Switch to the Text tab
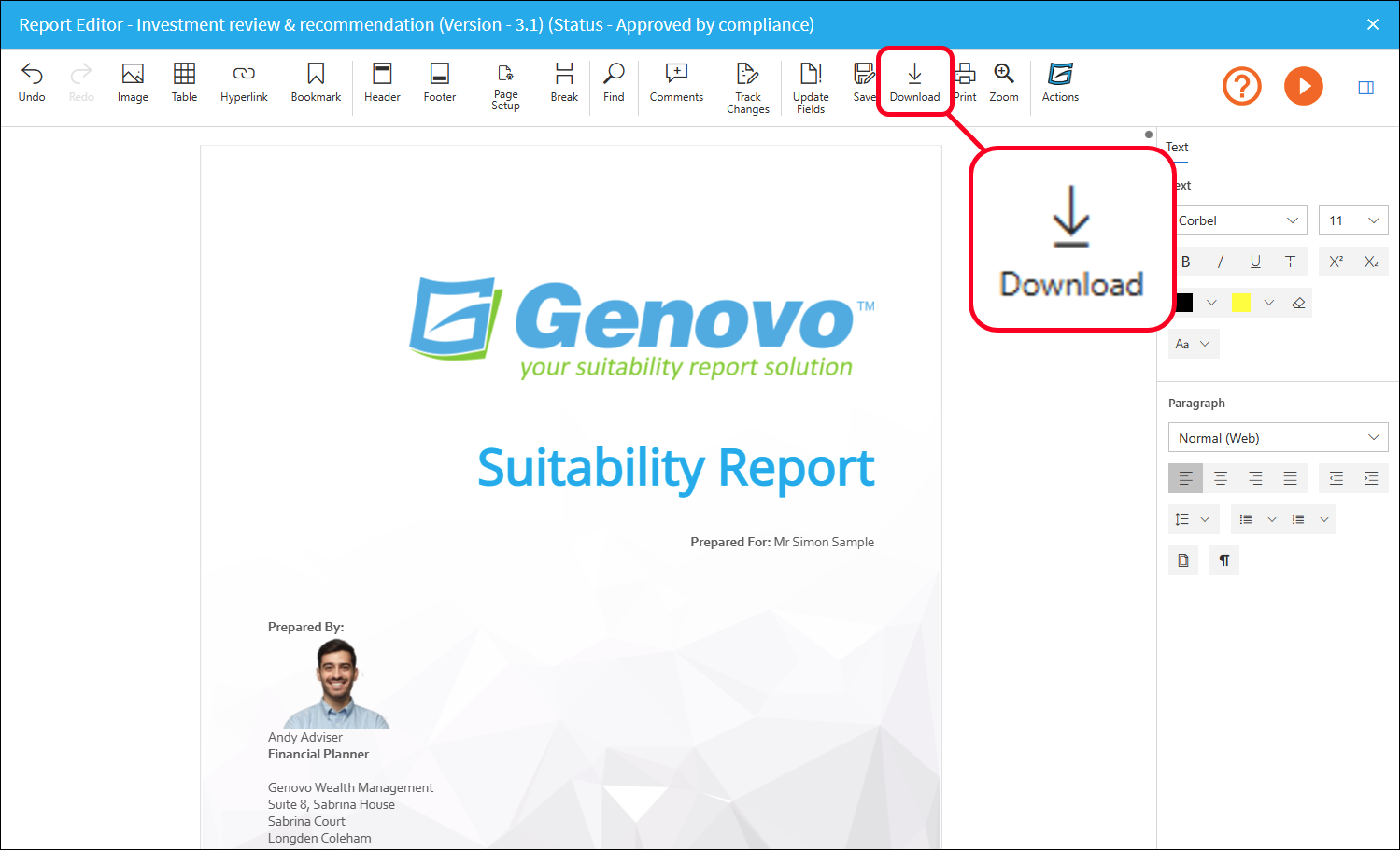This screenshot has height=850, width=1400. [1177, 147]
